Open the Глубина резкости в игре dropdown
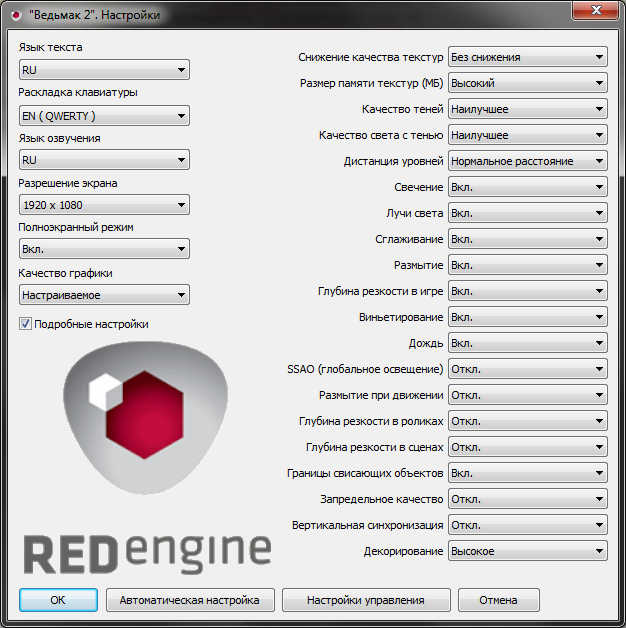This screenshot has height=628, width=626. [527, 291]
